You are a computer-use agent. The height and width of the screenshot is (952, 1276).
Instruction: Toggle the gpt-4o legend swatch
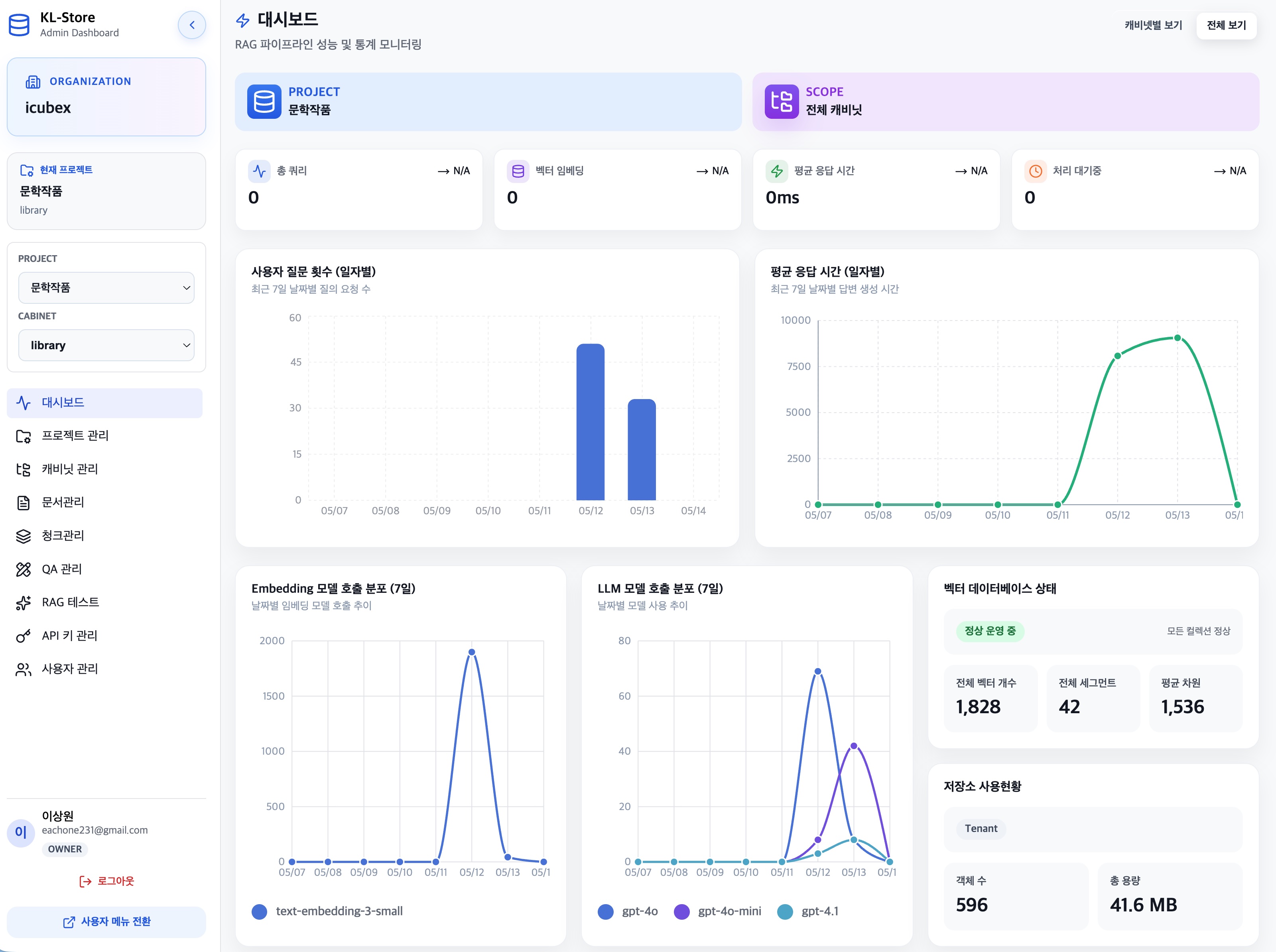[606, 912]
